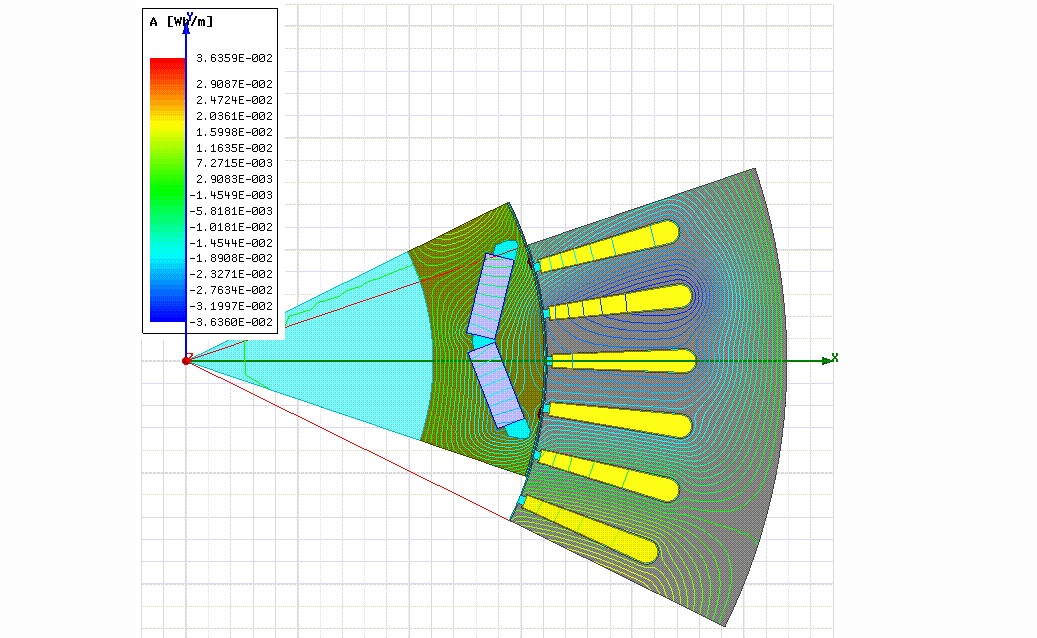Image resolution: width=1037 pixels, height=638 pixels.
Task: Select the legend value -2.7634E-002
Action: (x=231, y=290)
